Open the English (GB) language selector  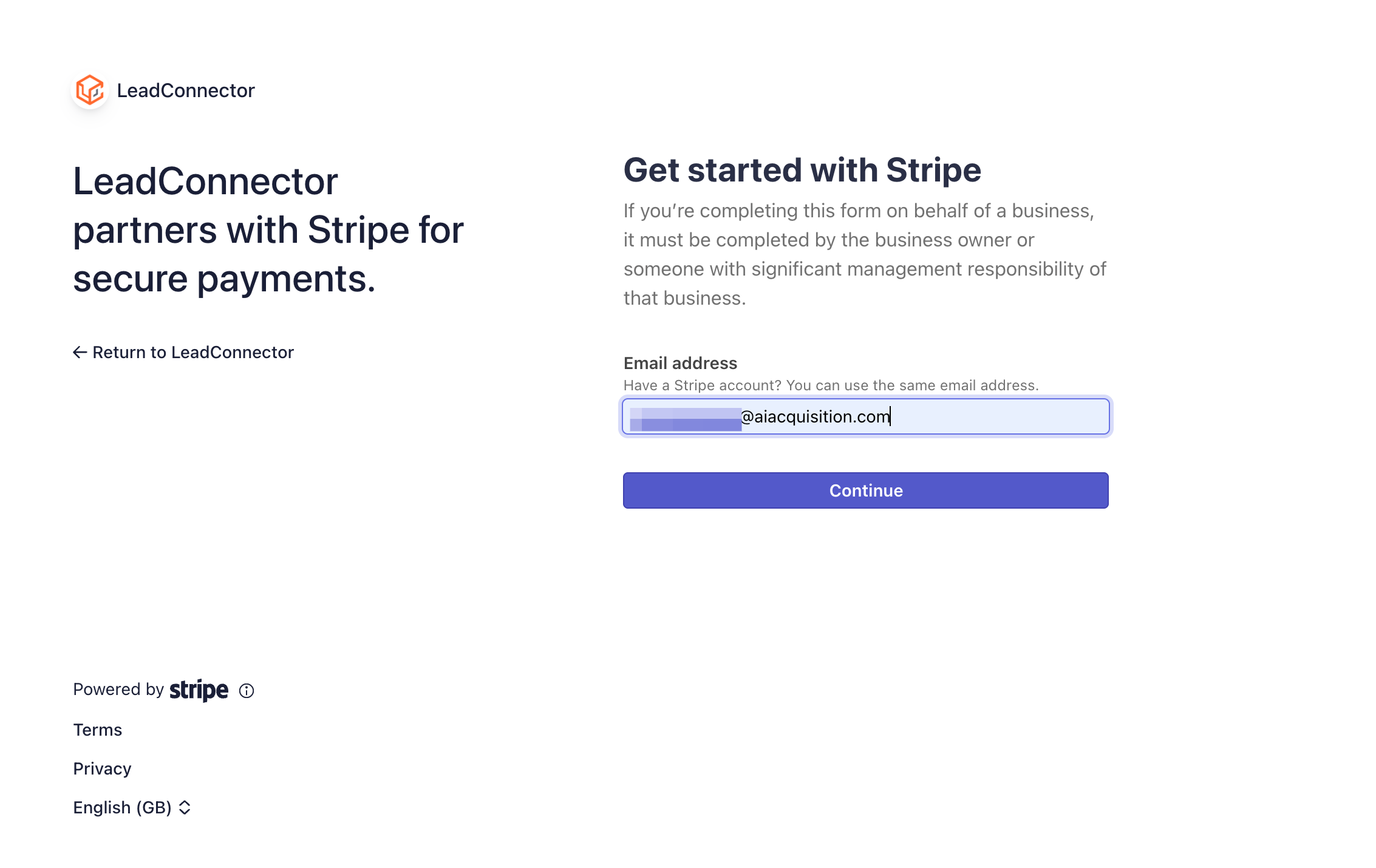tap(132, 807)
